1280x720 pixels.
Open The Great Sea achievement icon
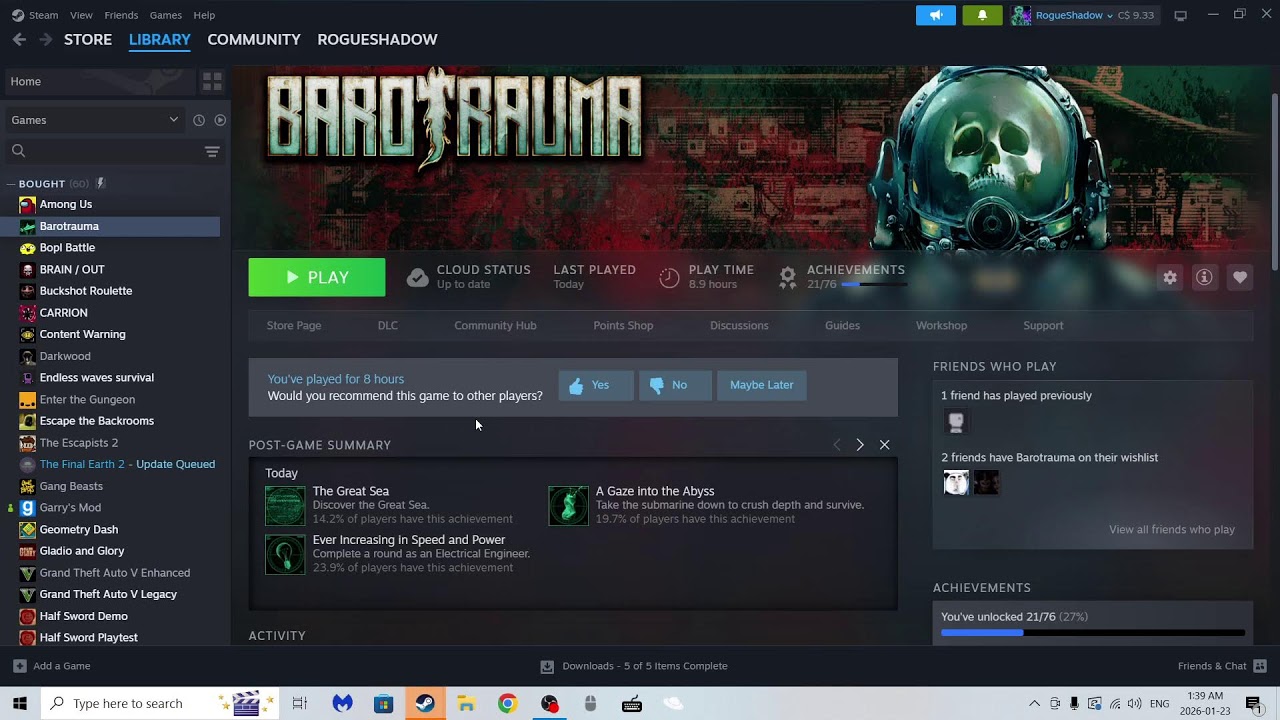point(285,506)
